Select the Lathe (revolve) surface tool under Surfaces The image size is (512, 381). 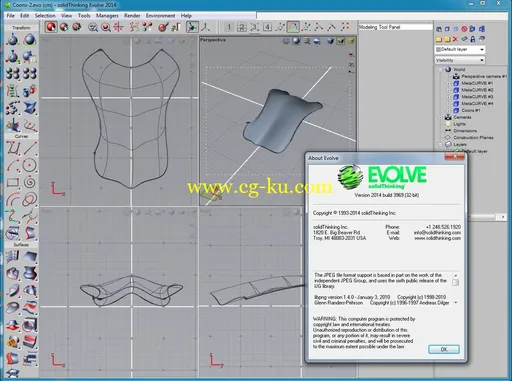(x=30, y=274)
